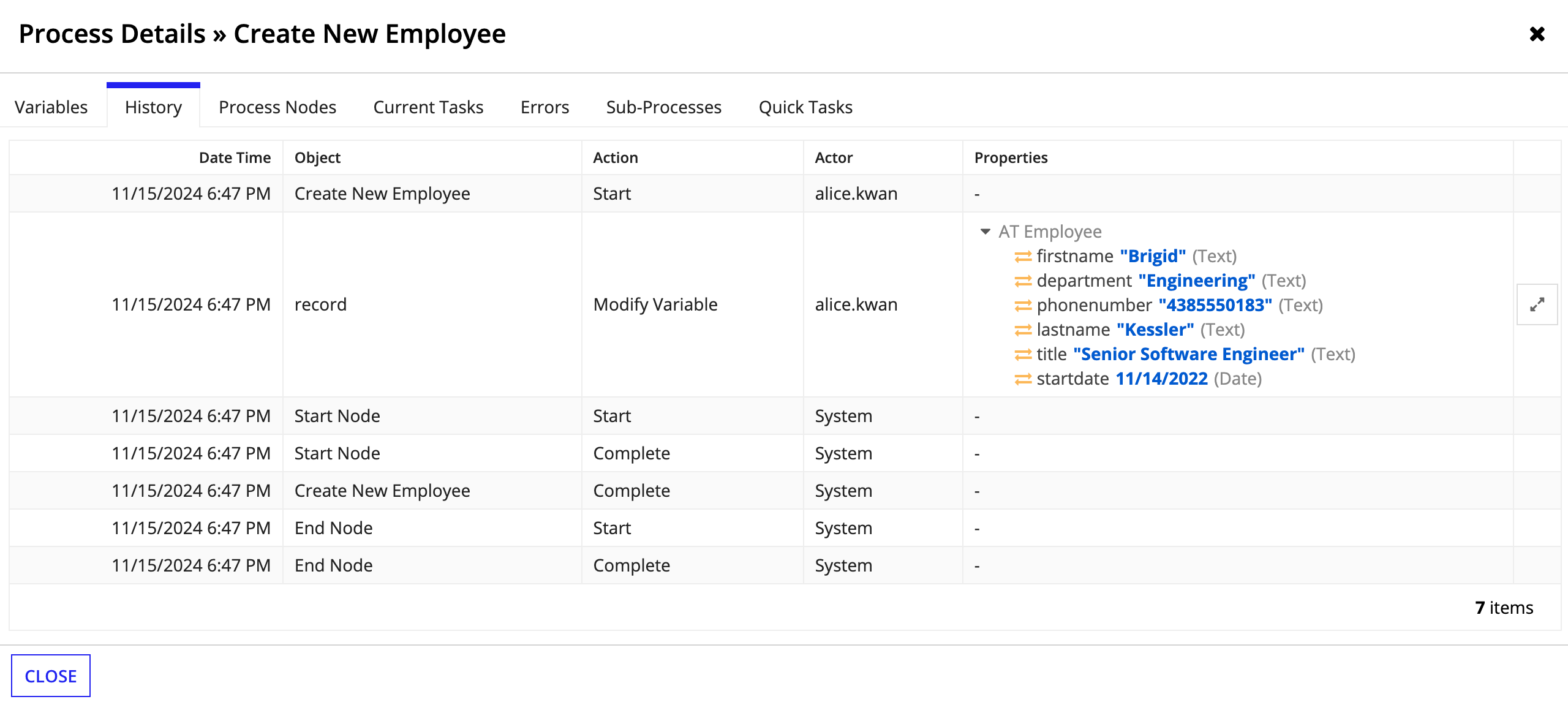Select the "Senior Software Engineer" title value
The height and width of the screenshot is (702, 1568).
point(1189,354)
